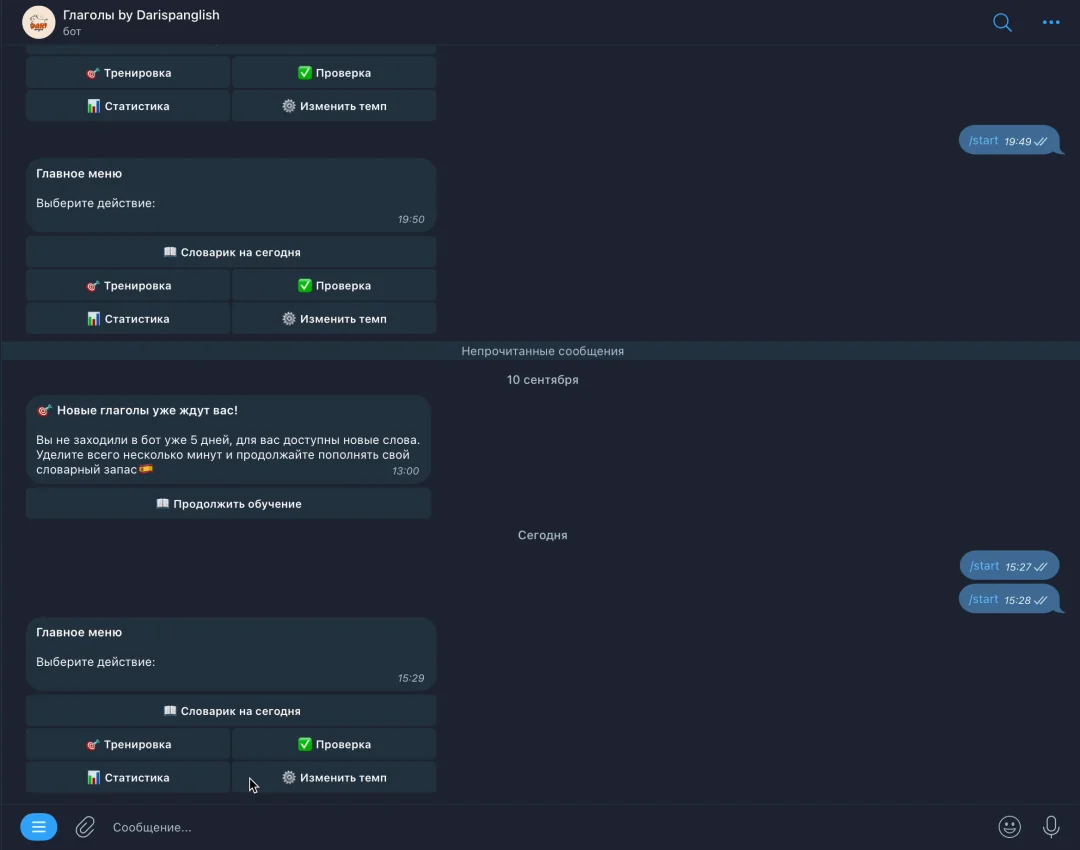Click the paperclip attach icon
Screen dimensions: 1080x850
pyautogui.click(x=85, y=827)
